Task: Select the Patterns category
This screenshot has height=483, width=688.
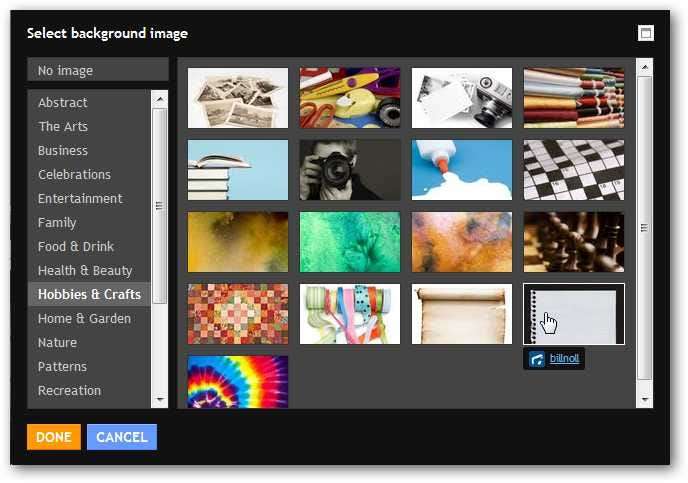Action: pos(89,366)
